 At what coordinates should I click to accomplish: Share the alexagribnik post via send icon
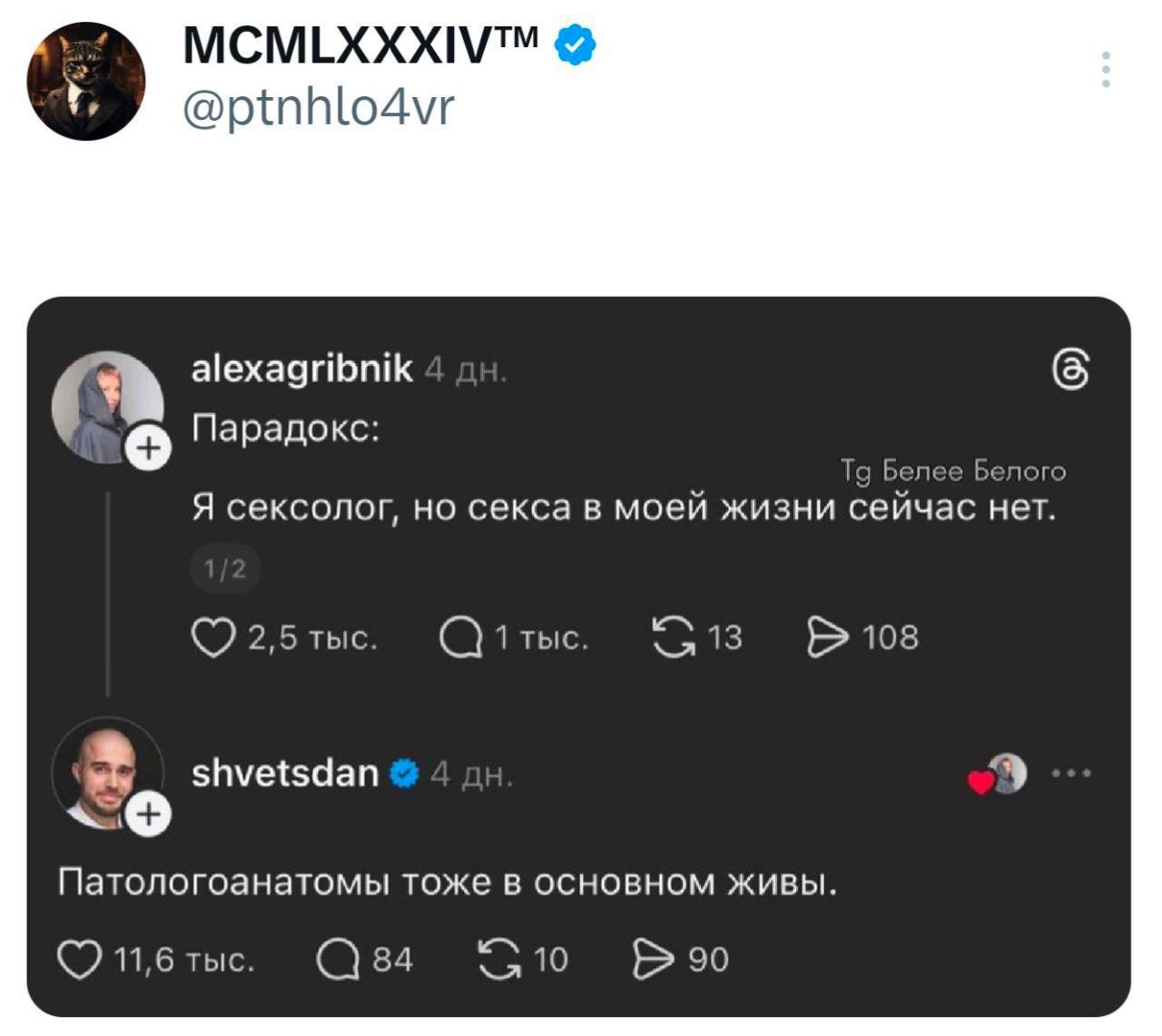(826, 637)
